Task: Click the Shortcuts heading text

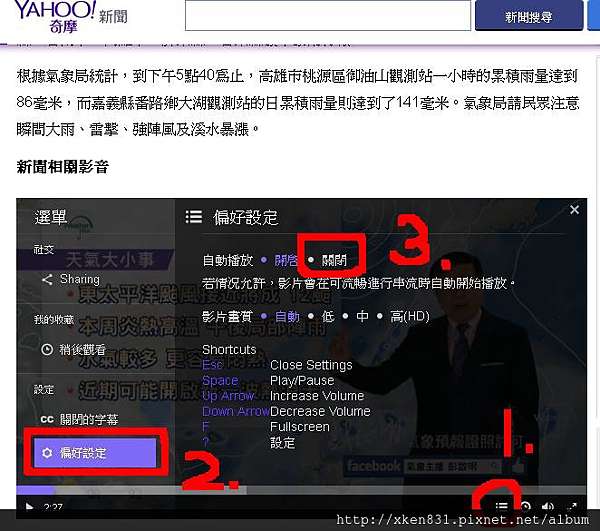Action: 229,350
